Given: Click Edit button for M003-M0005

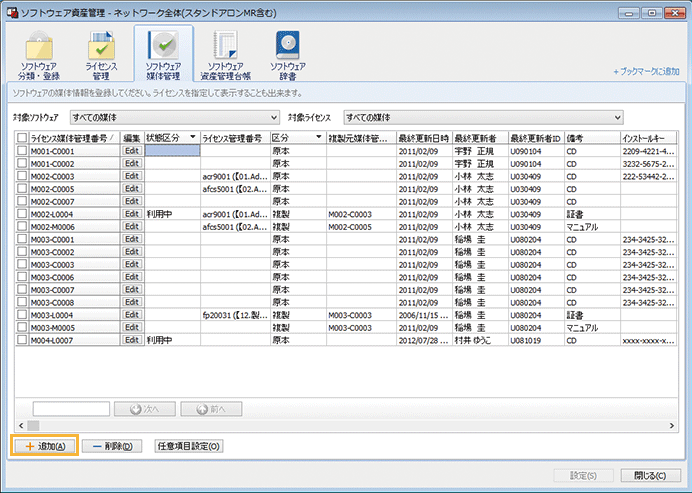Looking at the screenshot, I should tap(132, 327).
